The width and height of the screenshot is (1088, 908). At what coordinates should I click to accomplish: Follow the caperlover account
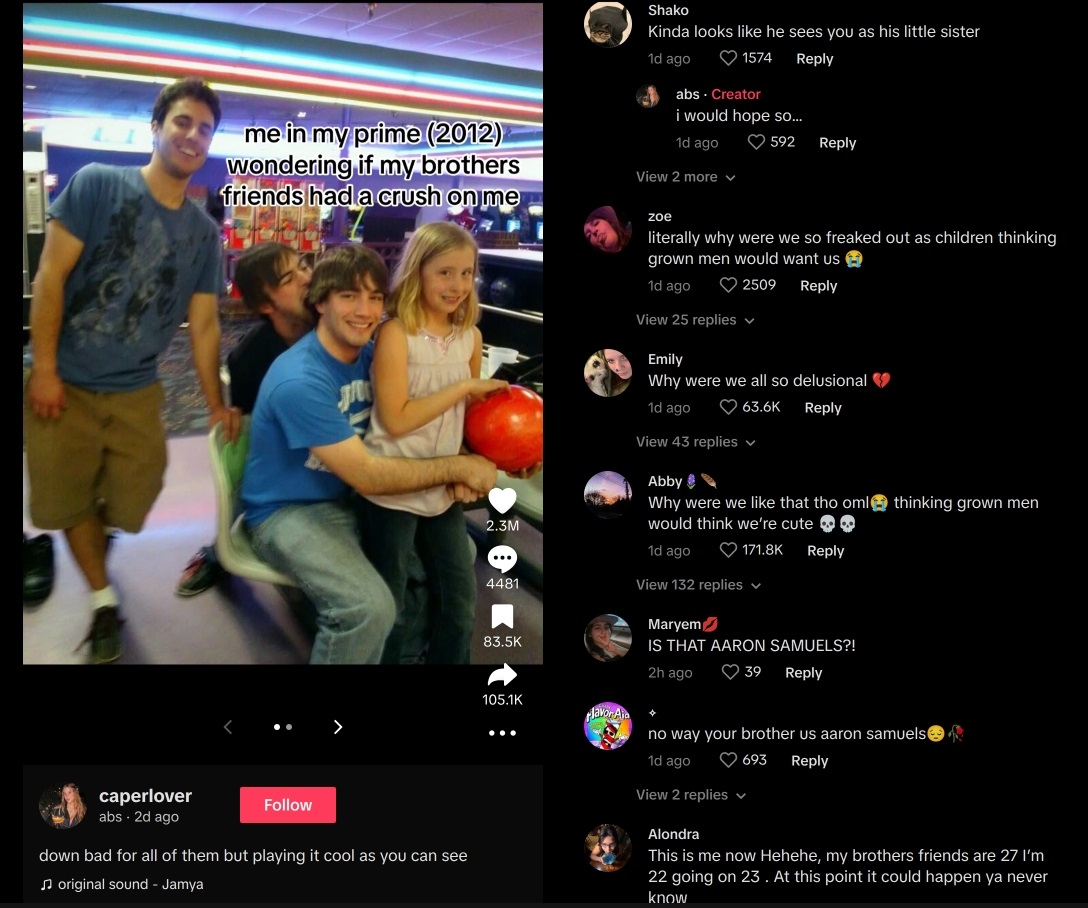288,805
